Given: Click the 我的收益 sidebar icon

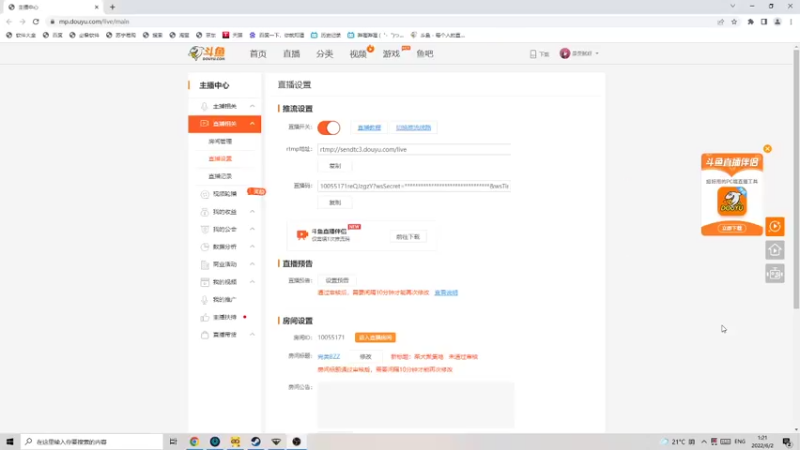Looking at the screenshot, I should pyautogui.click(x=205, y=212).
